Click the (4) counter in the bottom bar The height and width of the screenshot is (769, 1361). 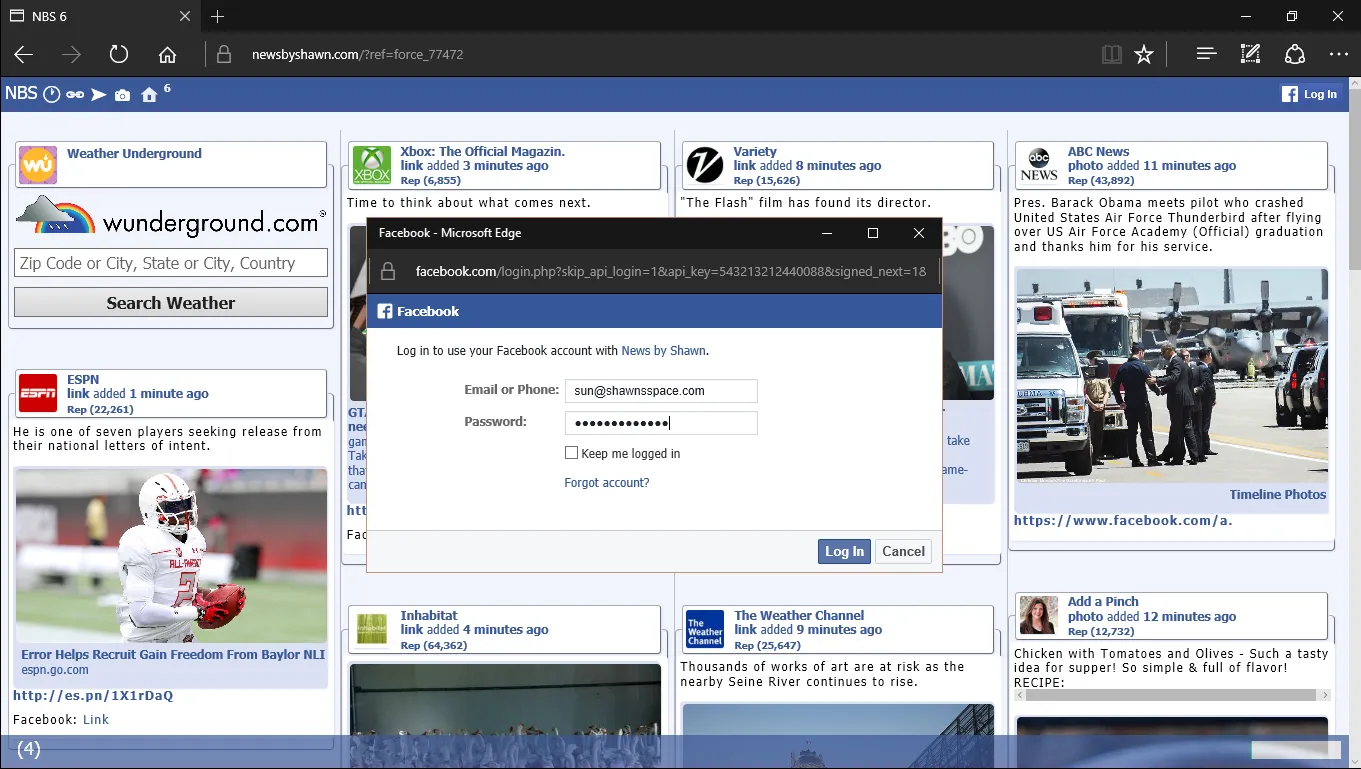(29, 749)
